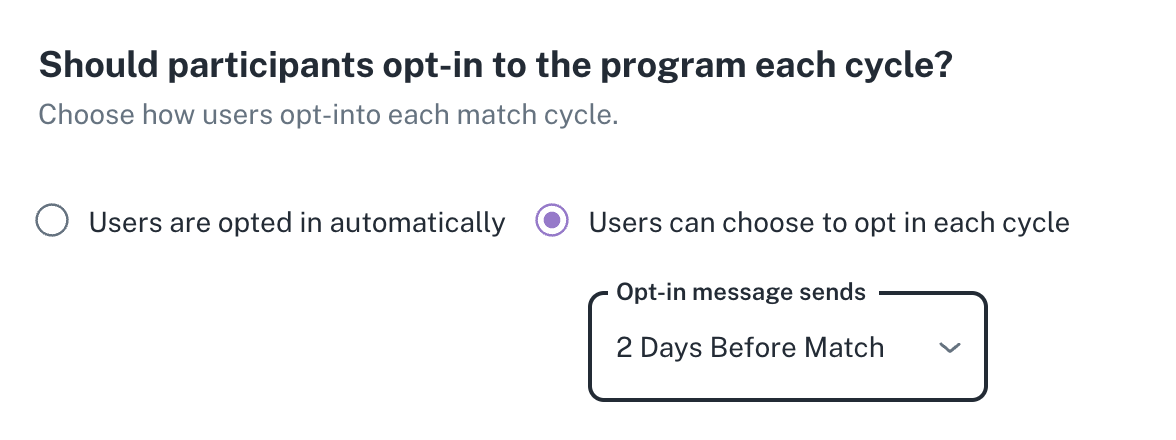
Task: Select "Users can choose to opt in each cycle" radio
Action: click(552, 221)
